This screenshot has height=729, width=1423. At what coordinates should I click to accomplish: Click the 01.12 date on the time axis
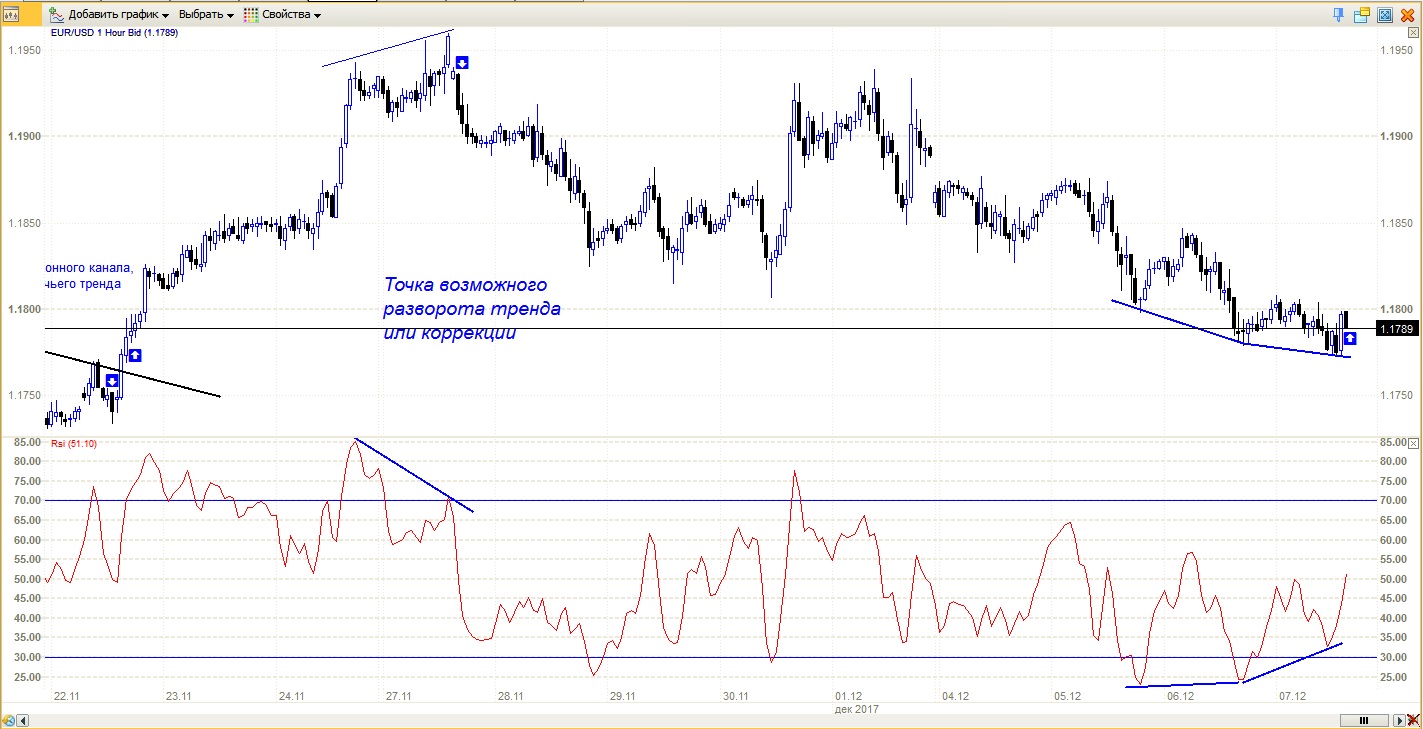[848, 696]
